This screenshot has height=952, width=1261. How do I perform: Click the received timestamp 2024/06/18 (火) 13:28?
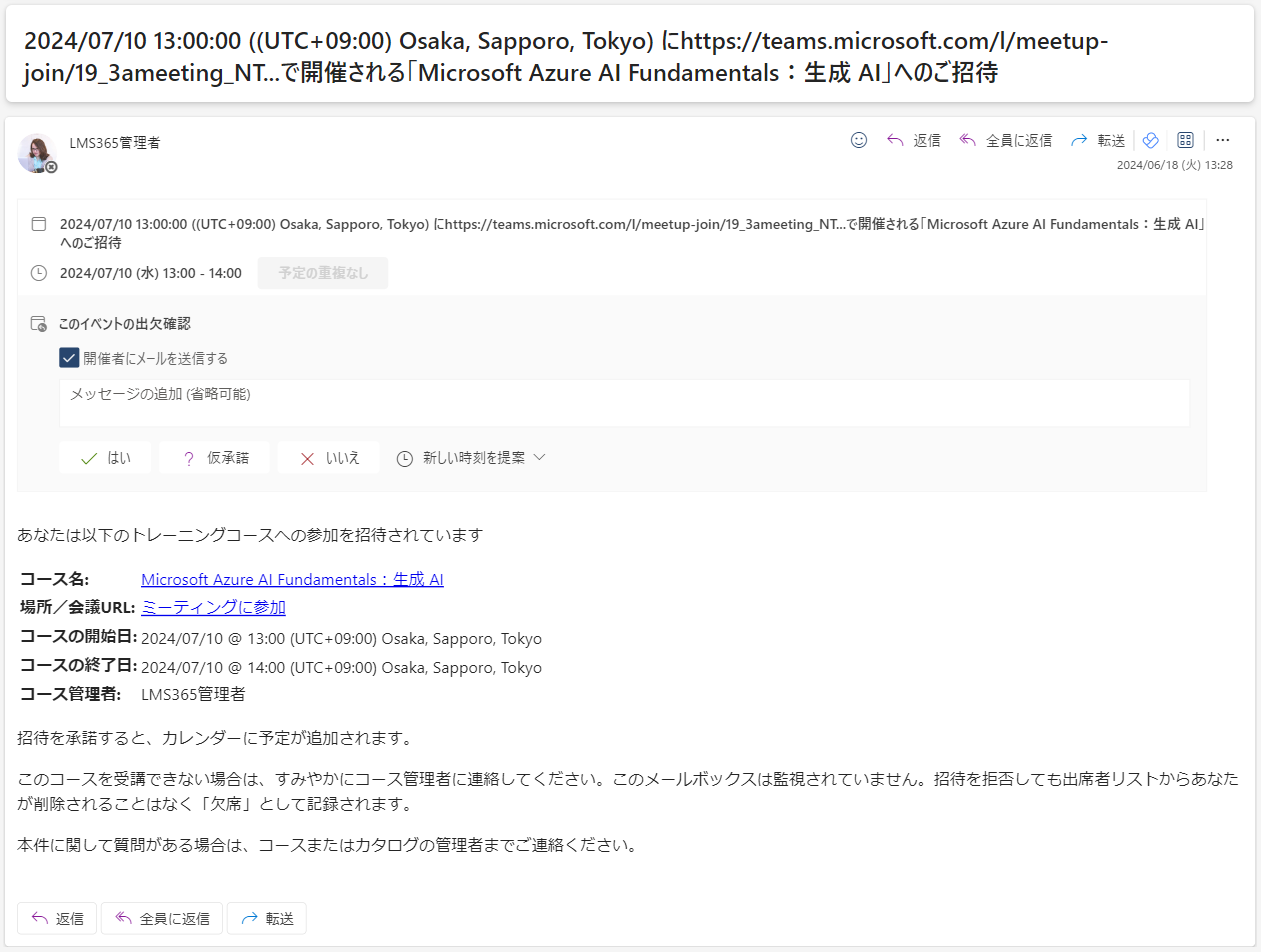click(1175, 165)
